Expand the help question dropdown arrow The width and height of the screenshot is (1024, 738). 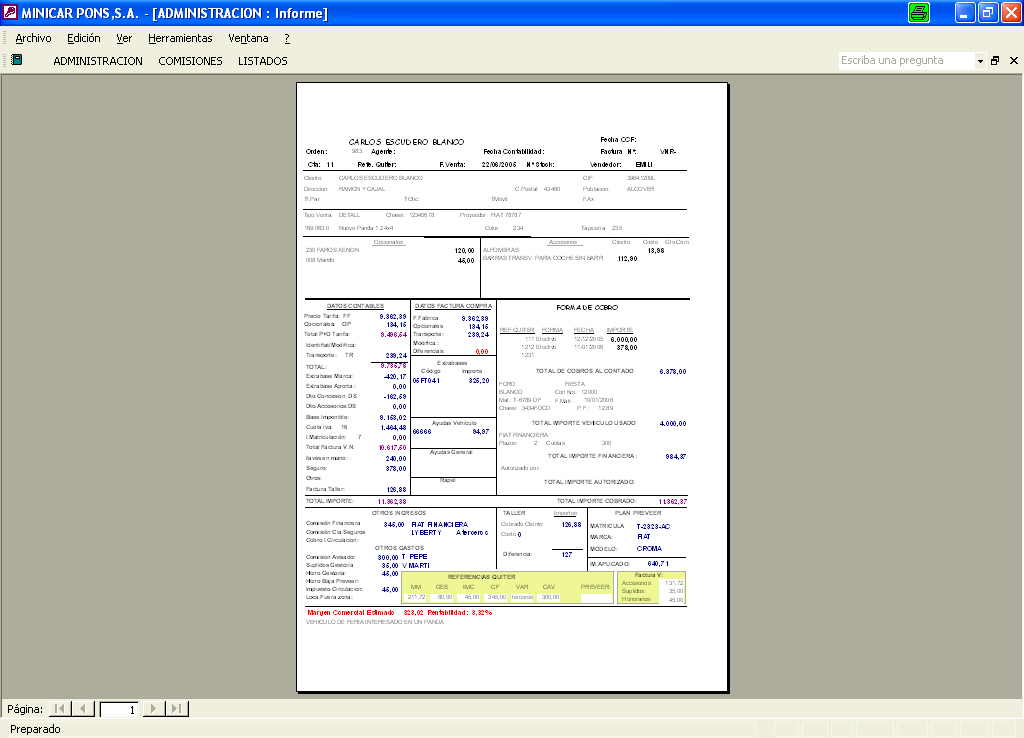click(x=980, y=61)
